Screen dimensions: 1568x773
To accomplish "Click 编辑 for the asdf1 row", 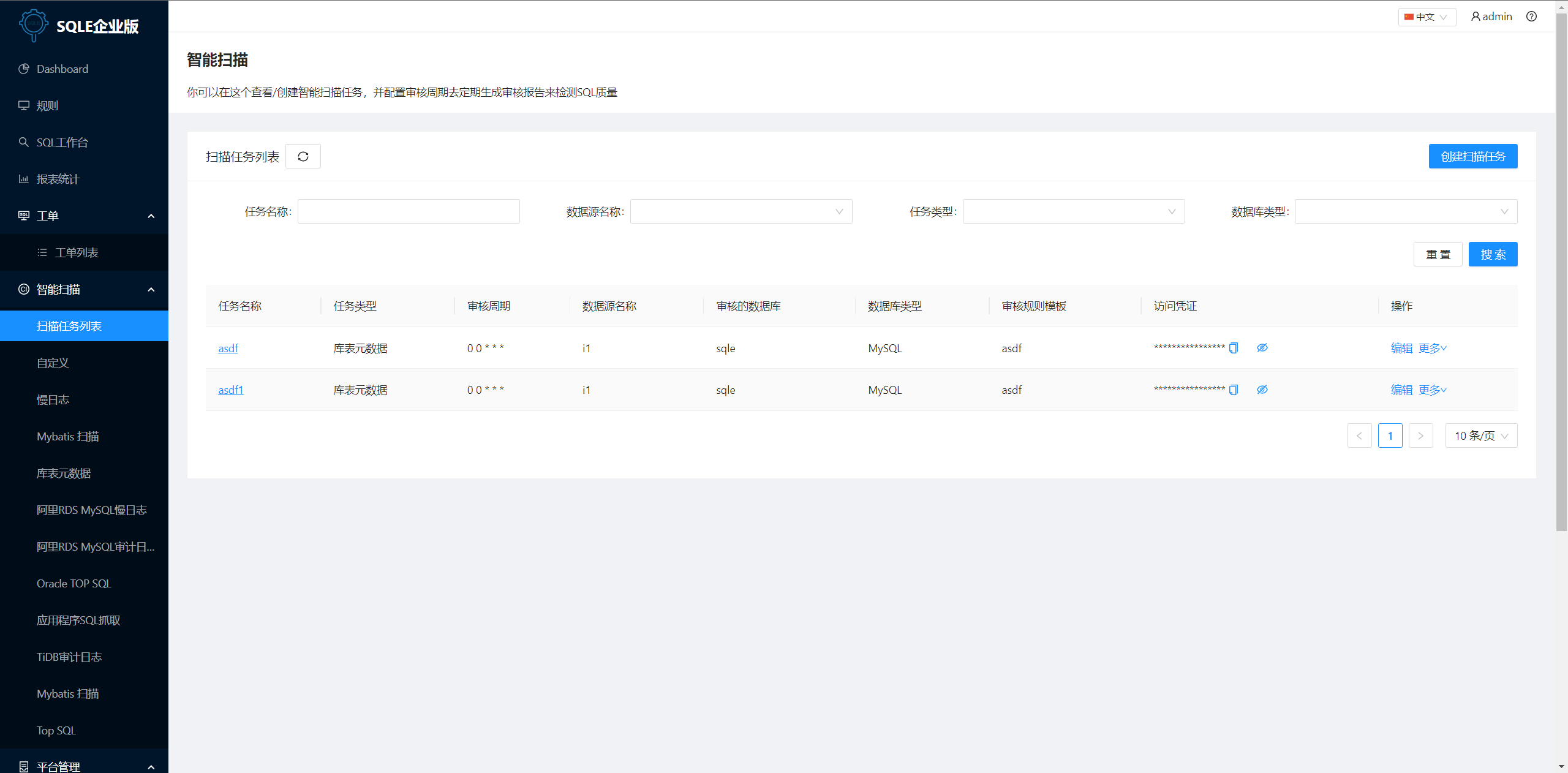I will click(x=1401, y=390).
